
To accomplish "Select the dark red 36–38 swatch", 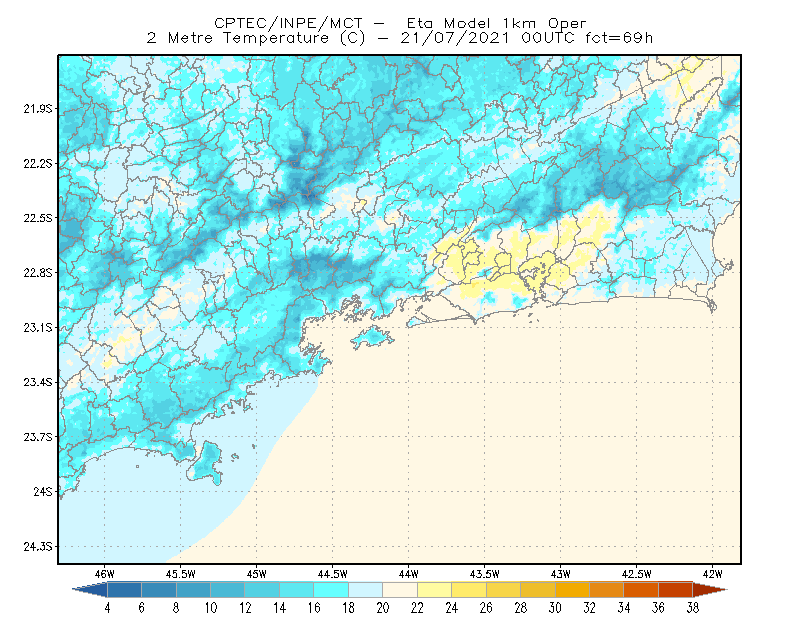I will point(676,590).
